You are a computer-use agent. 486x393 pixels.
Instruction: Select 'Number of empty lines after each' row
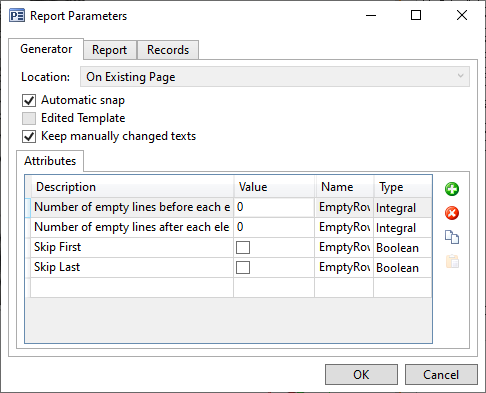tap(132, 227)
